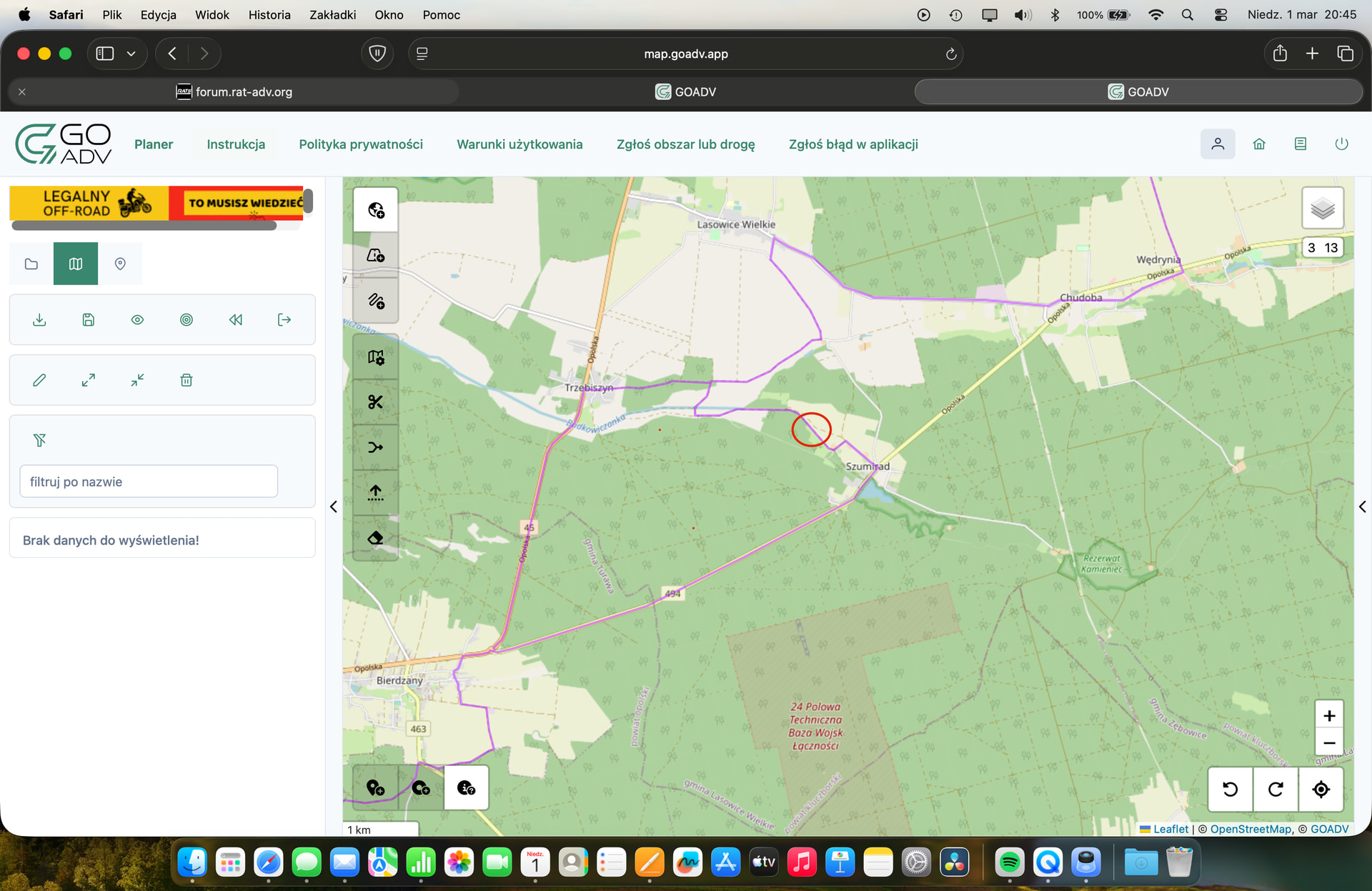
Task: Open map layers selector
Action: [1322, 209]
